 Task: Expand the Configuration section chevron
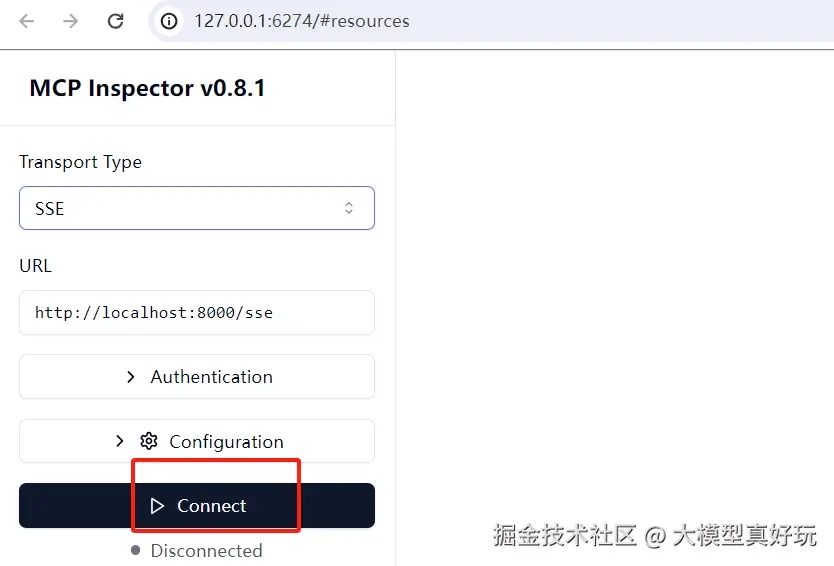coord(120,441)
